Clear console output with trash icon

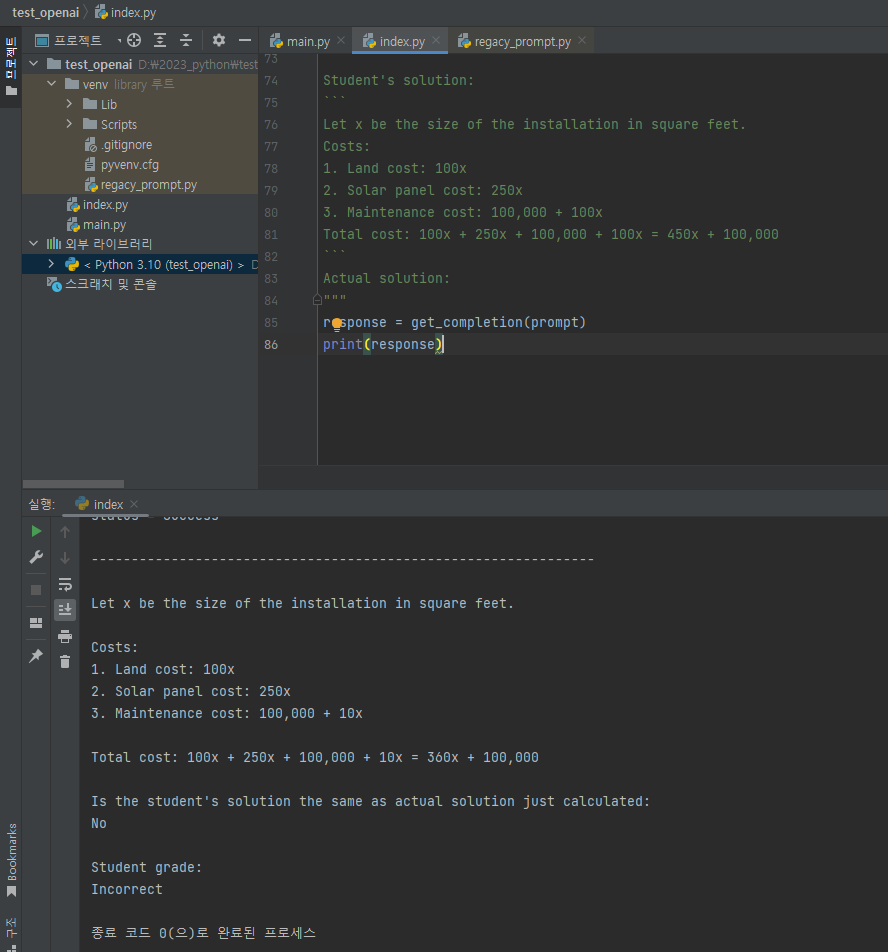pyautogui.click(x=65, y=662)
